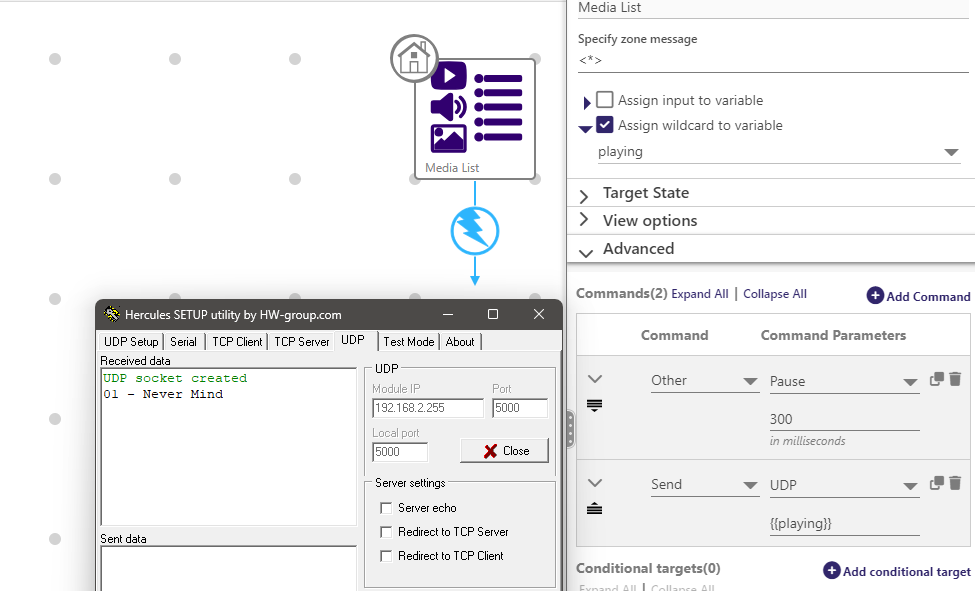Open the Test Mode tab
Screen dimensions: 975x591
click(x=408, y=342)
